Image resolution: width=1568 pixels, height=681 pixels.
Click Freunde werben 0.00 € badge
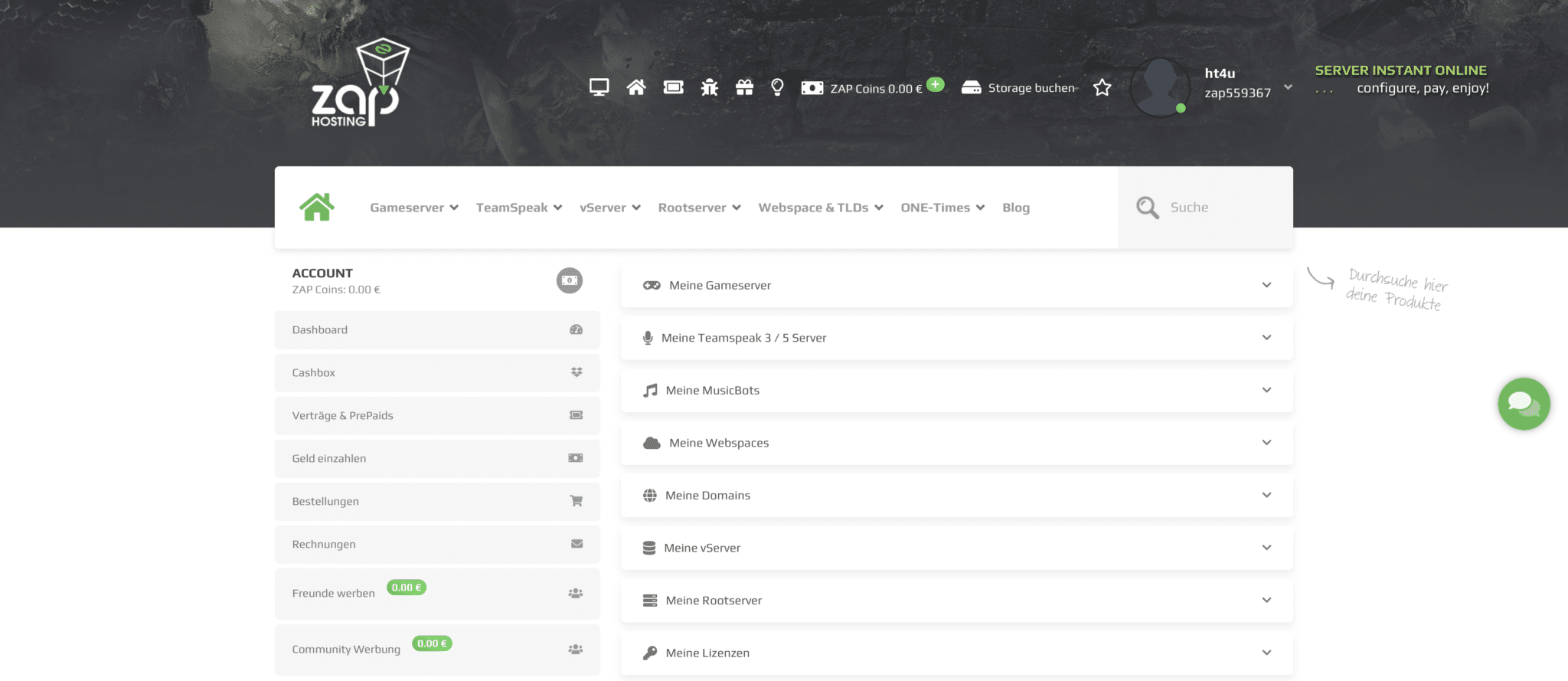[407, 588]
